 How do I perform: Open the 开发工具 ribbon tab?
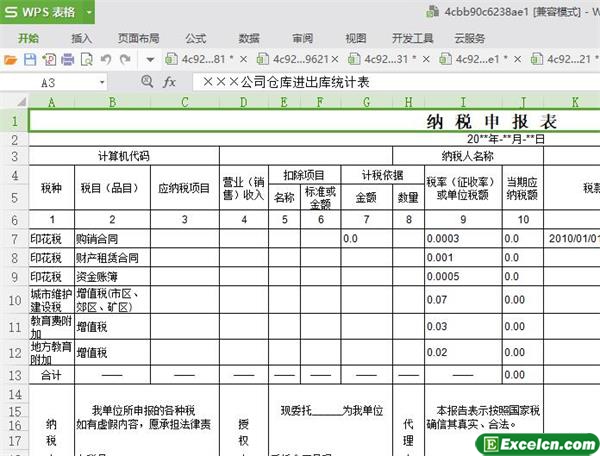[412, 38]
